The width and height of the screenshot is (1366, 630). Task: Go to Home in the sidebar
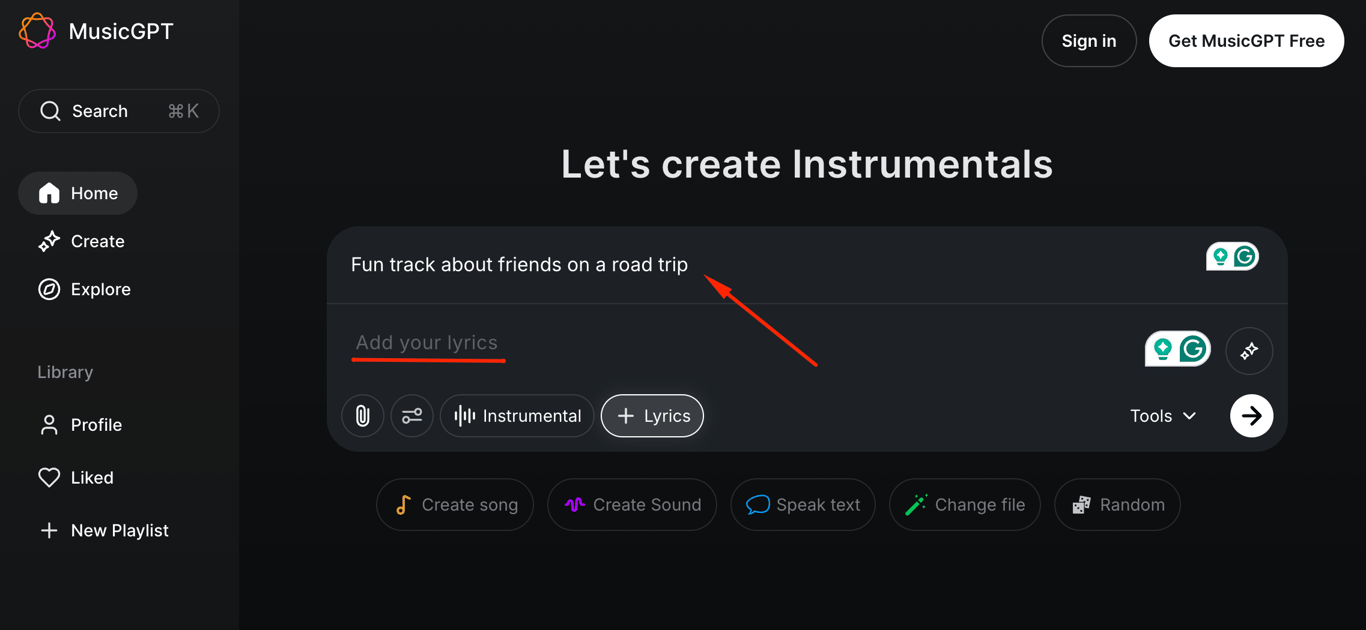pos(77,193)
